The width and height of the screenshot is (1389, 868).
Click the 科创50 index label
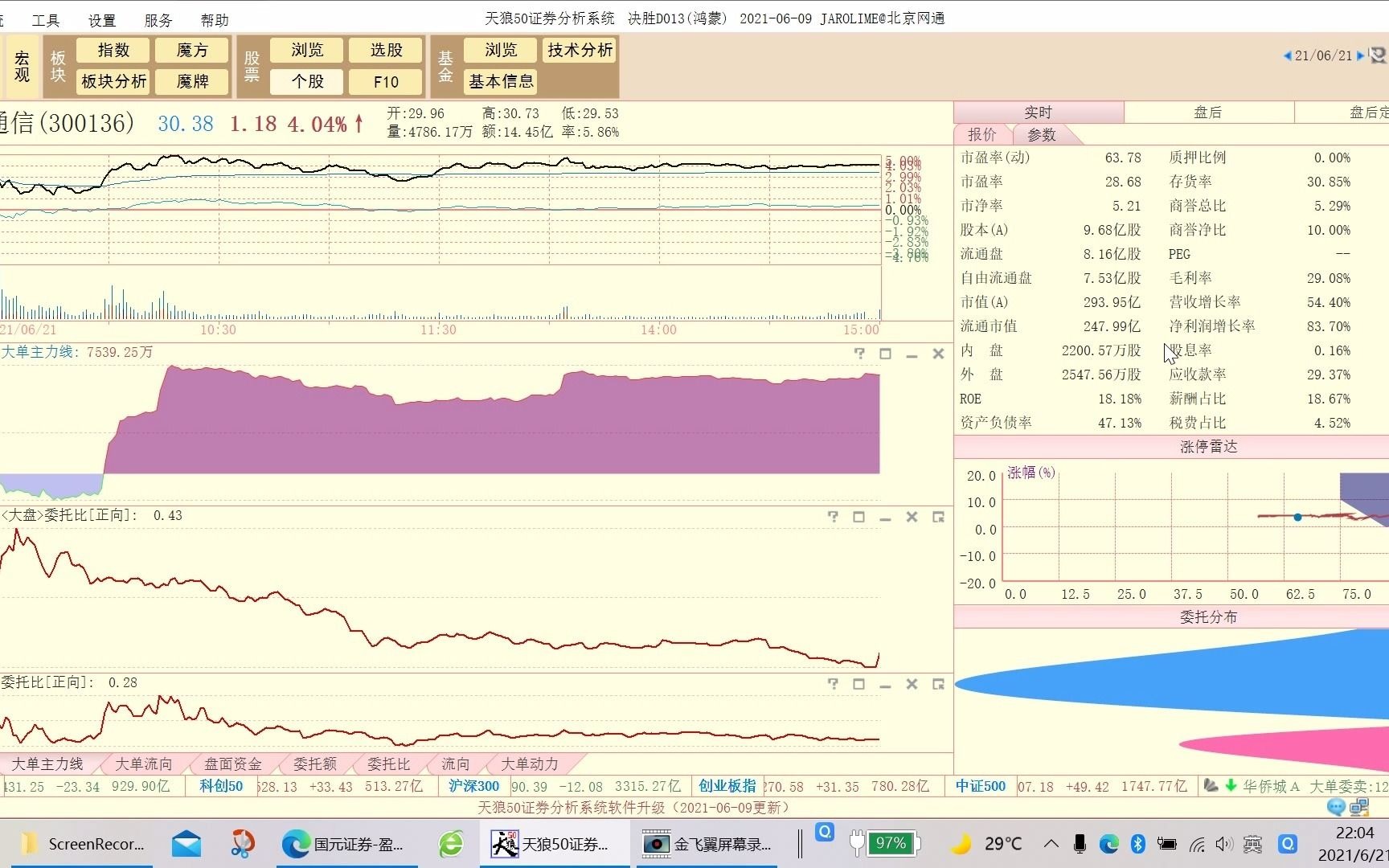[221, 786]
